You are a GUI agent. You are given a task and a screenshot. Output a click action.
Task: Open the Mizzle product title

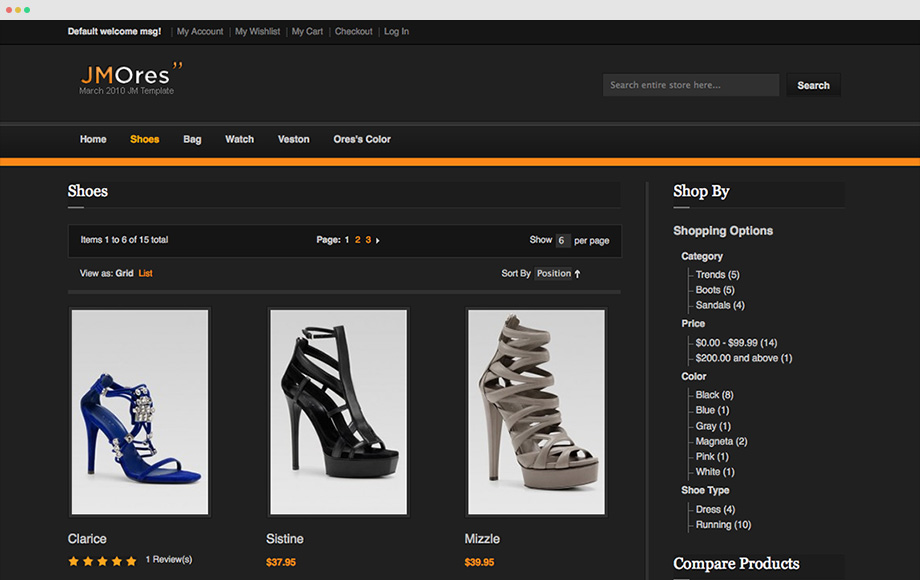(x=482, y=539)
